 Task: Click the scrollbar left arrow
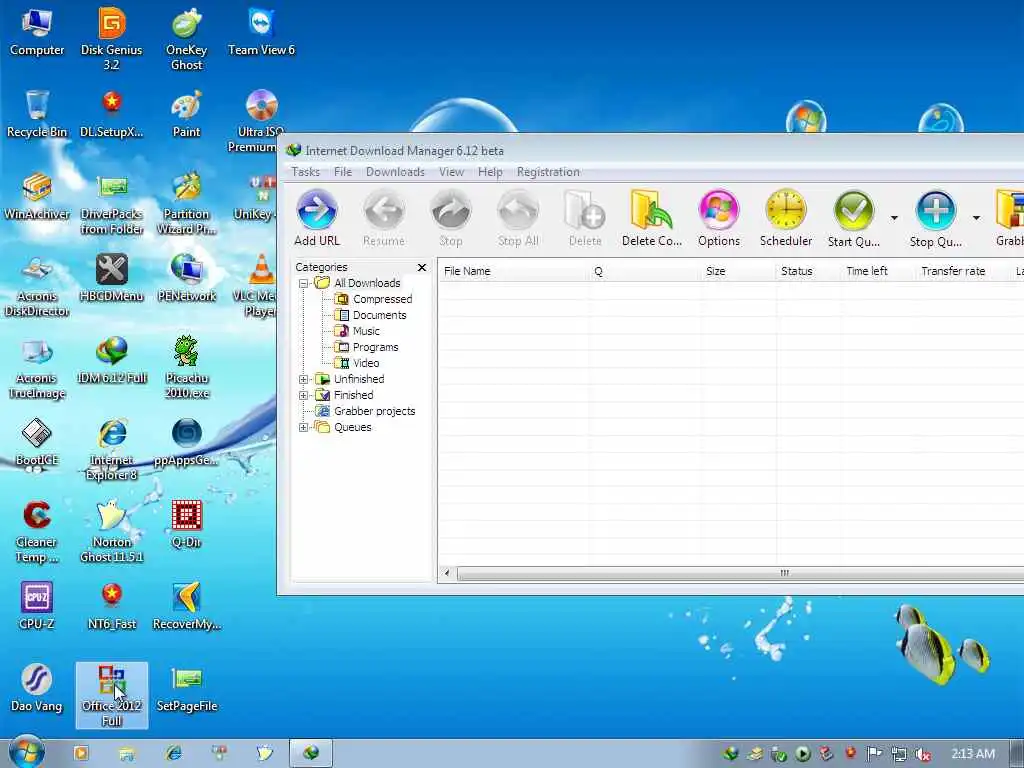click(447, 573)
